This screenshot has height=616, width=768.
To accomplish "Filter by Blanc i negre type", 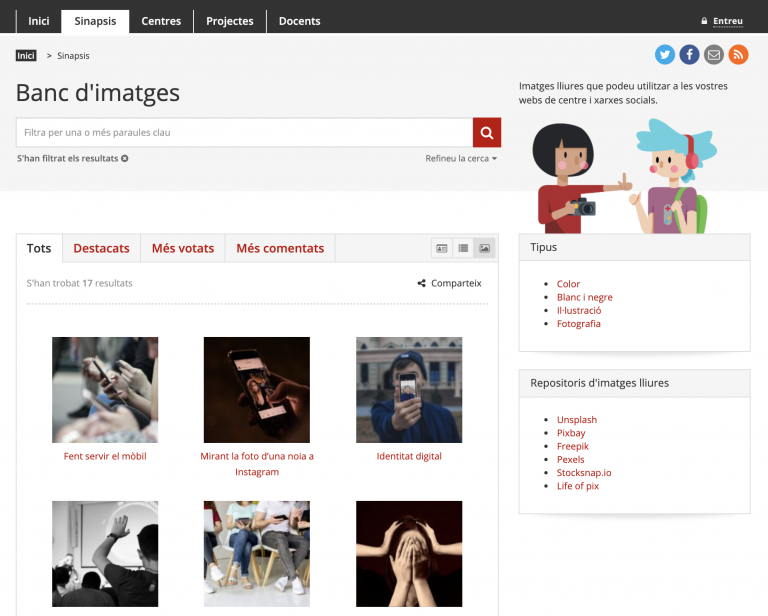I will 584,297.
